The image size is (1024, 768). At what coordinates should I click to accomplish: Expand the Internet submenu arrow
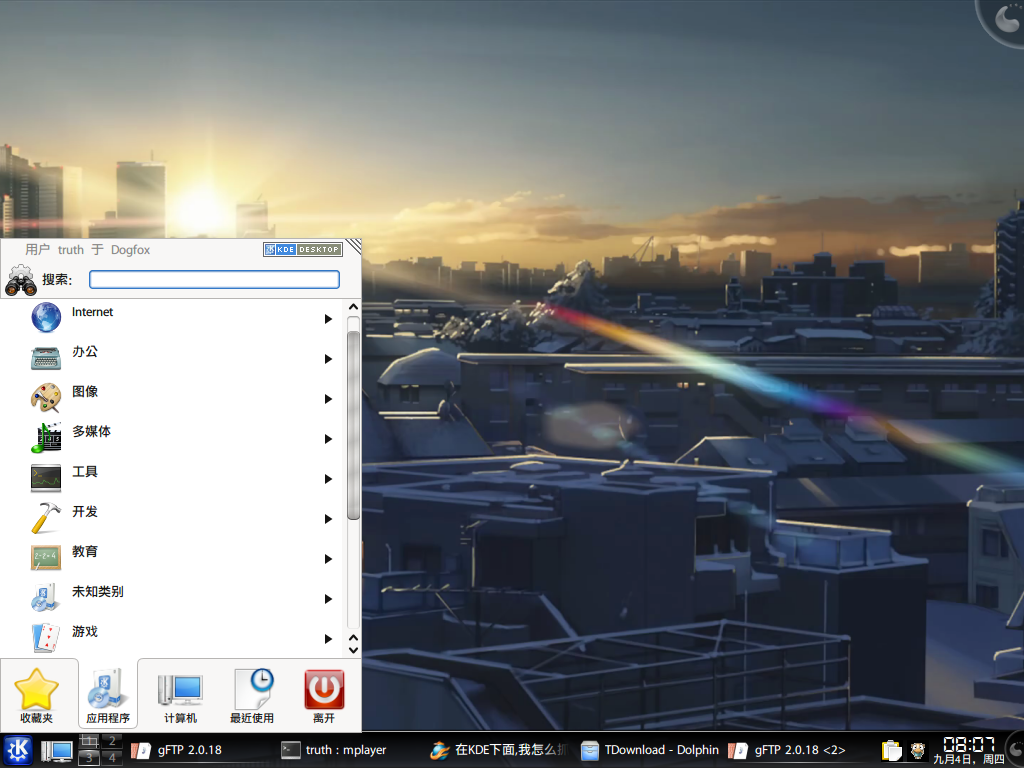(328, 319)
